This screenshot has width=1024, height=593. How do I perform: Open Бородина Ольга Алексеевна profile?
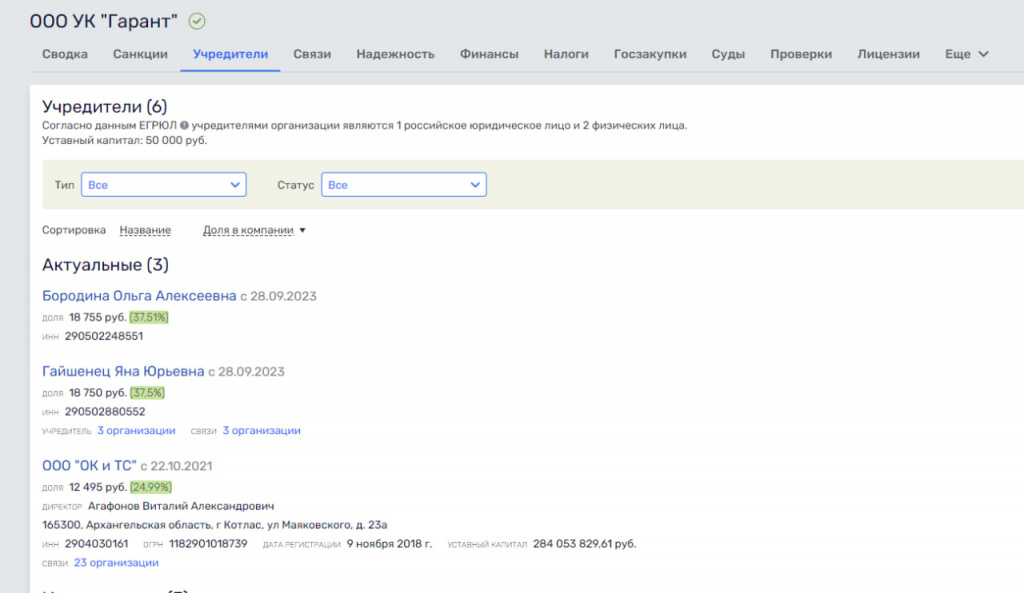coord(139,296)
